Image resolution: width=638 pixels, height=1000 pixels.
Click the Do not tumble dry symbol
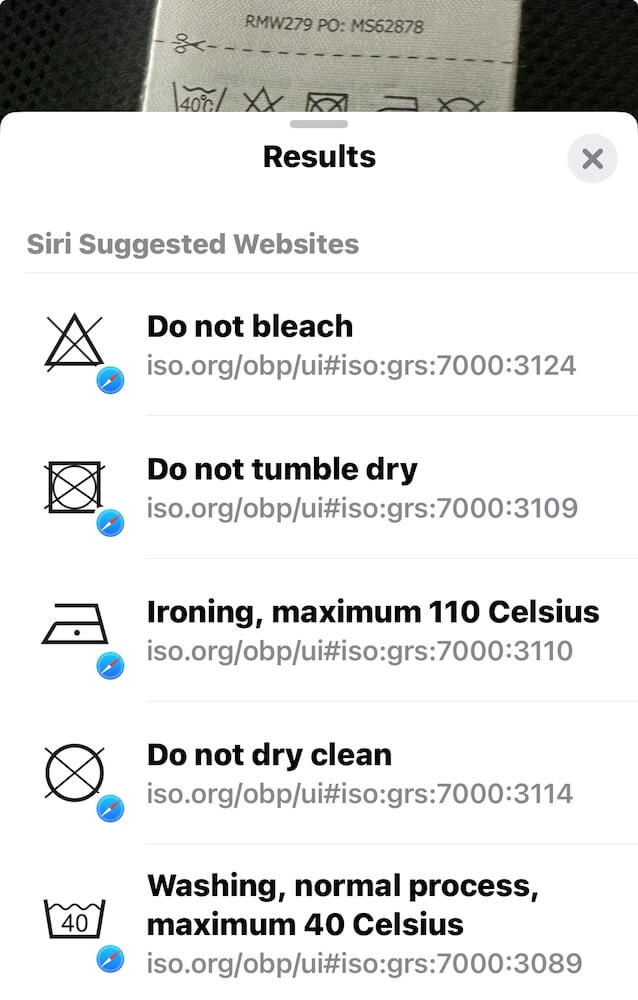tap(74, 486)
